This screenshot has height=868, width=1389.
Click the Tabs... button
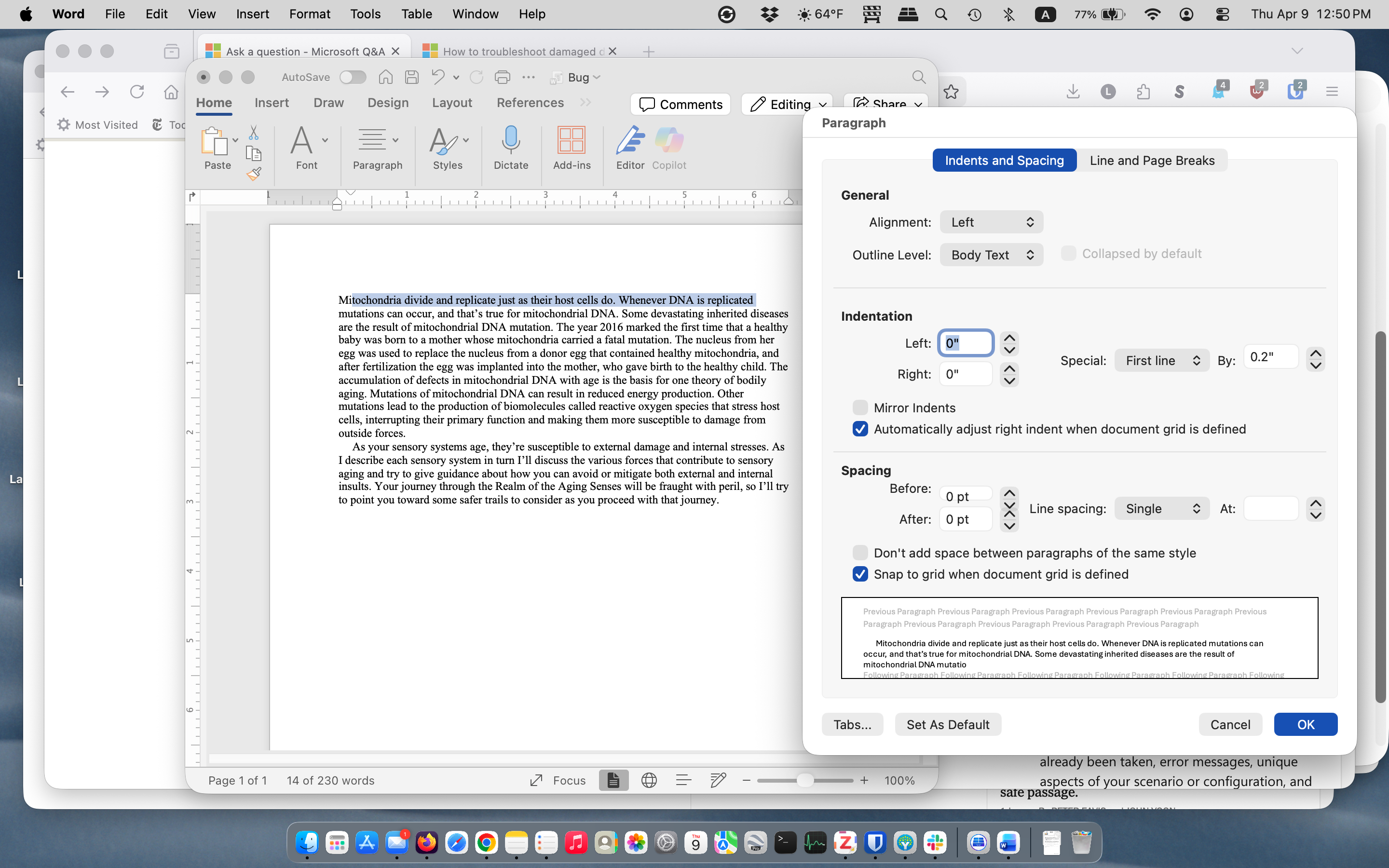[x=852, y=724]
